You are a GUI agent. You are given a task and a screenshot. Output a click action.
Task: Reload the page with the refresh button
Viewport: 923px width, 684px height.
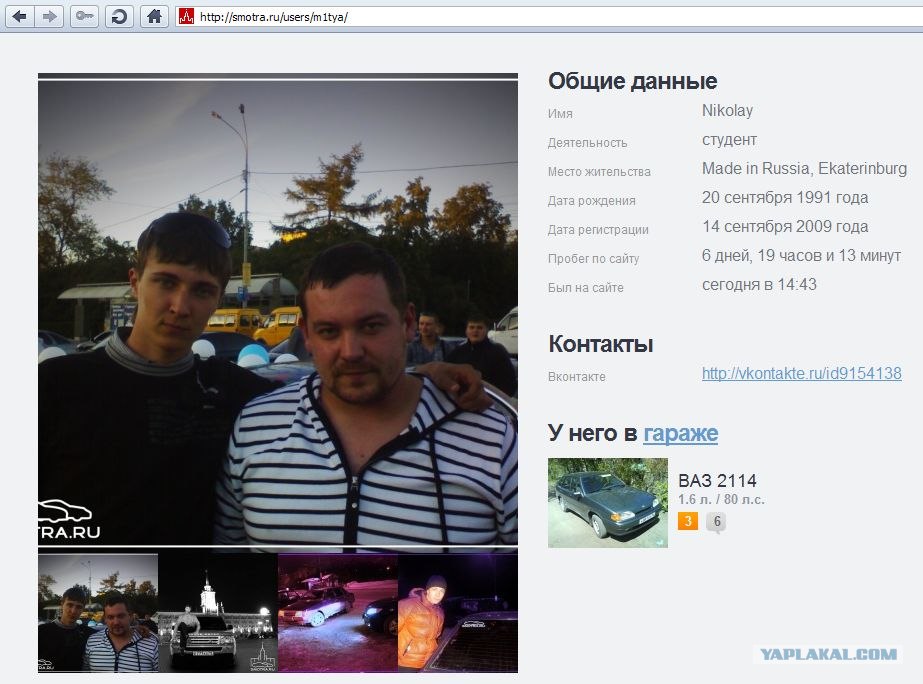tap(119, 16)
